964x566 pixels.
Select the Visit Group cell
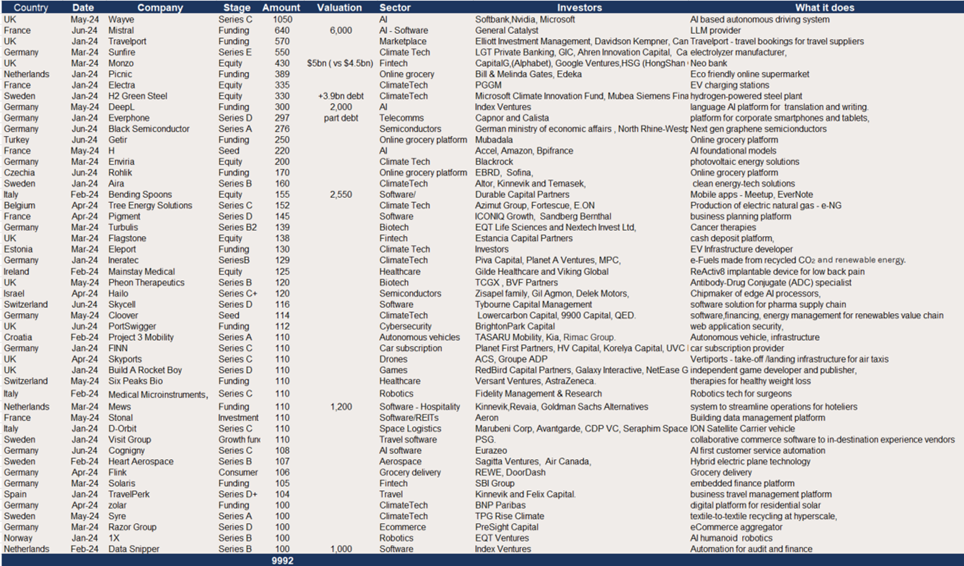129,440
